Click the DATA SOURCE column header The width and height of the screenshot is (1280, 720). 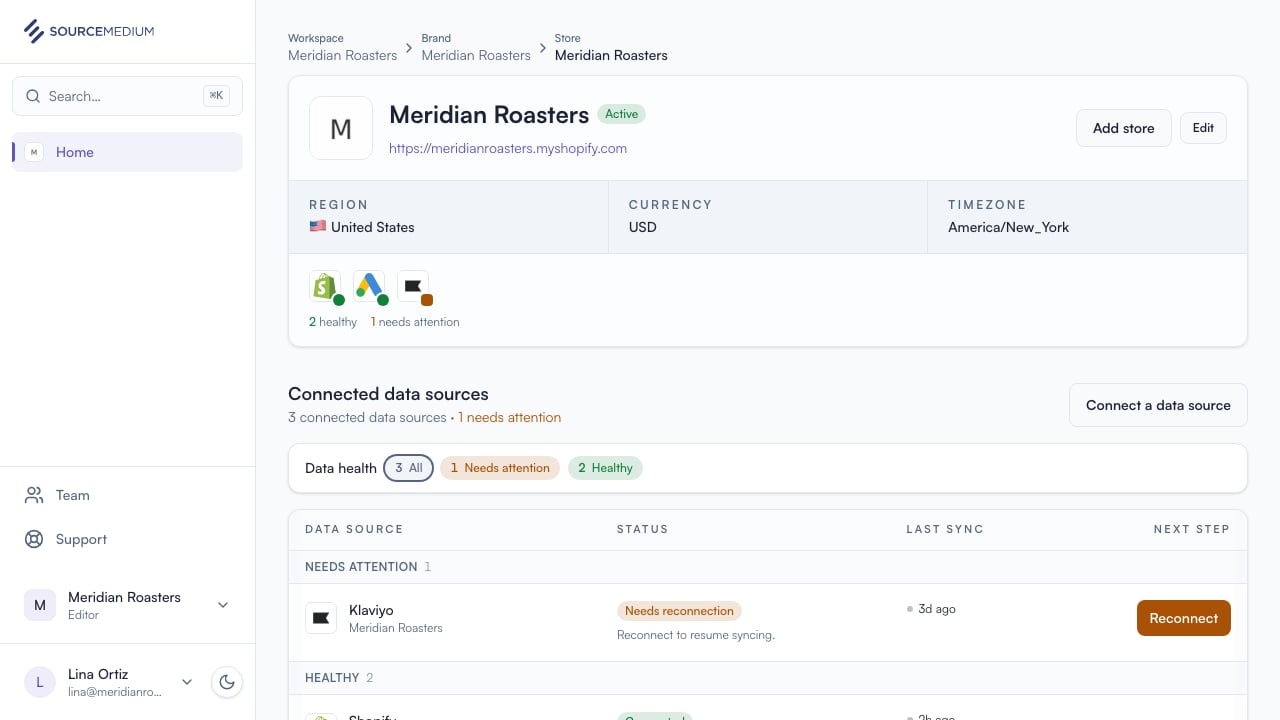pos(354,529)
